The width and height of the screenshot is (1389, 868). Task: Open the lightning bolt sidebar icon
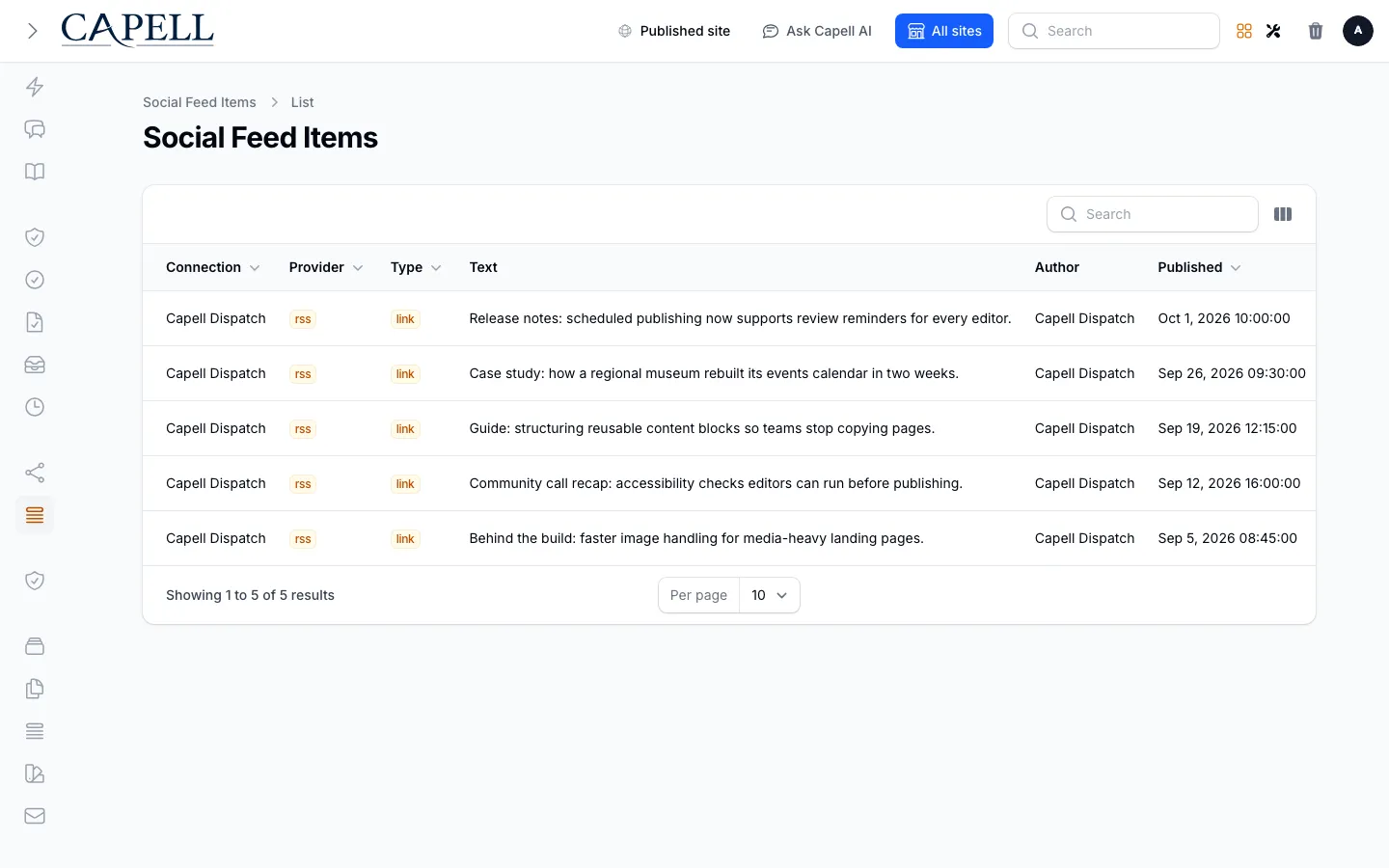tap(35, 87)
